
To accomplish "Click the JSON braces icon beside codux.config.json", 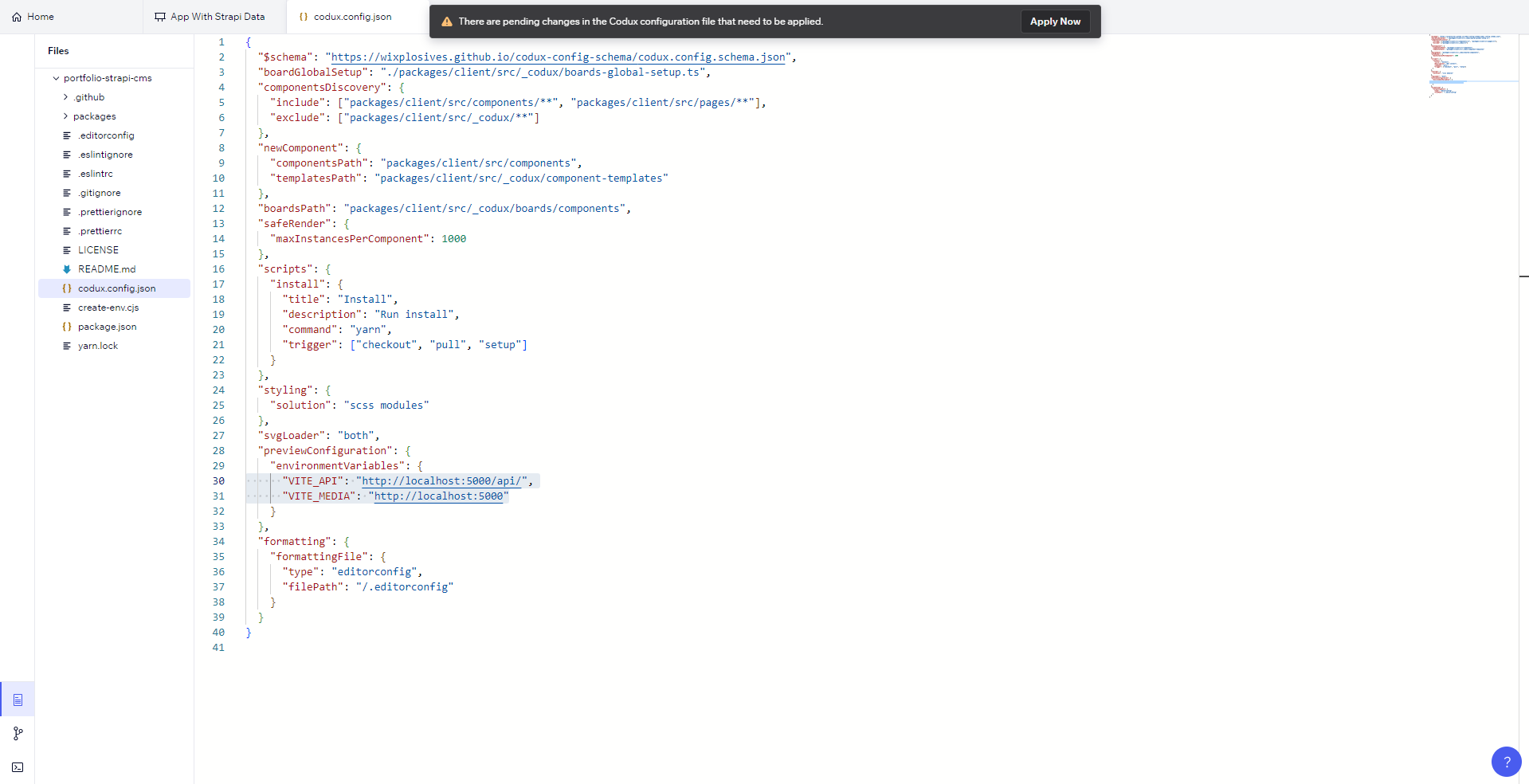I will coord(67,288).
